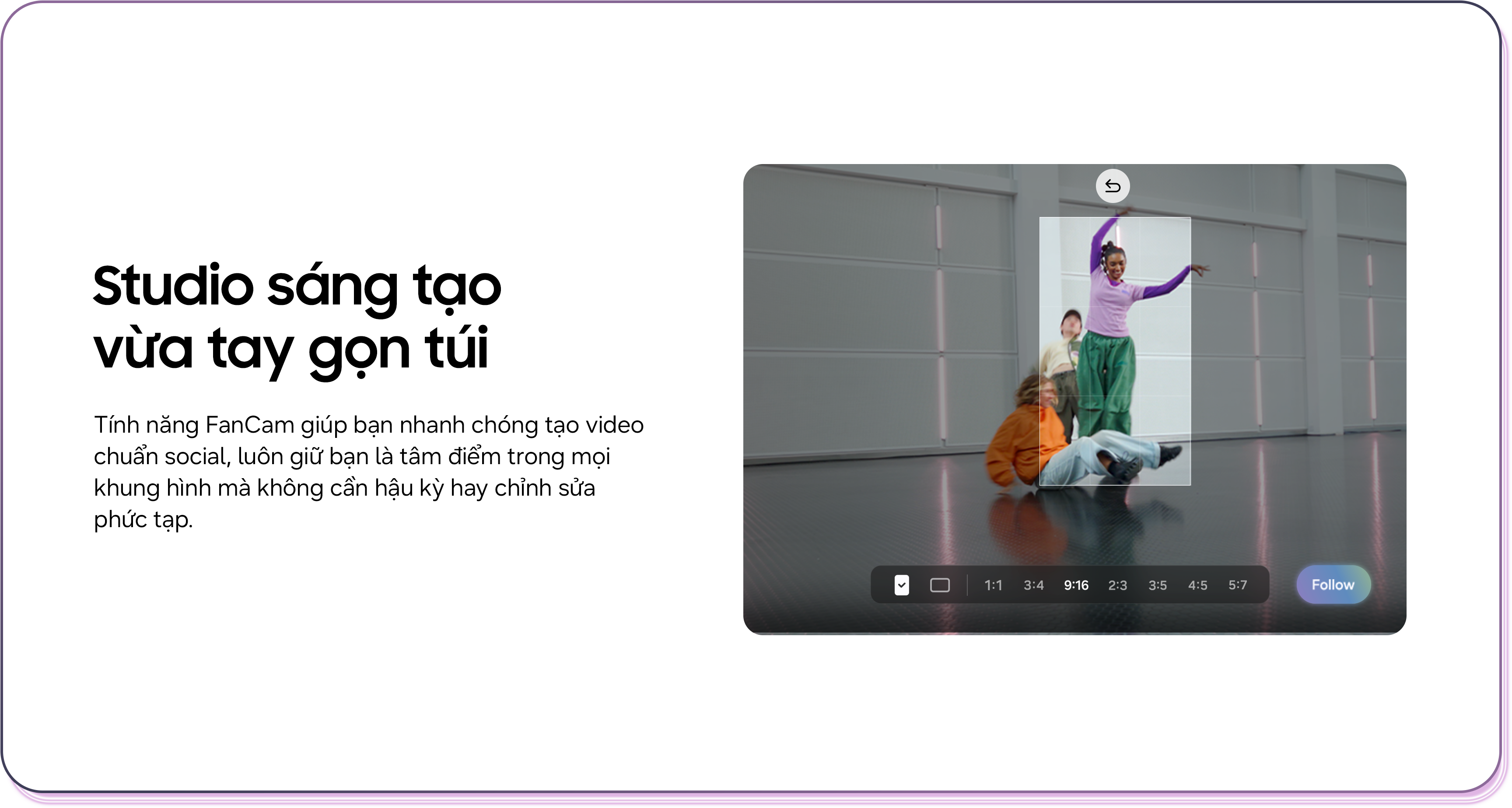1512x808 pixels.
Task: Click the "vừa tay gọn túi" heading line
Action: [290, 349]
